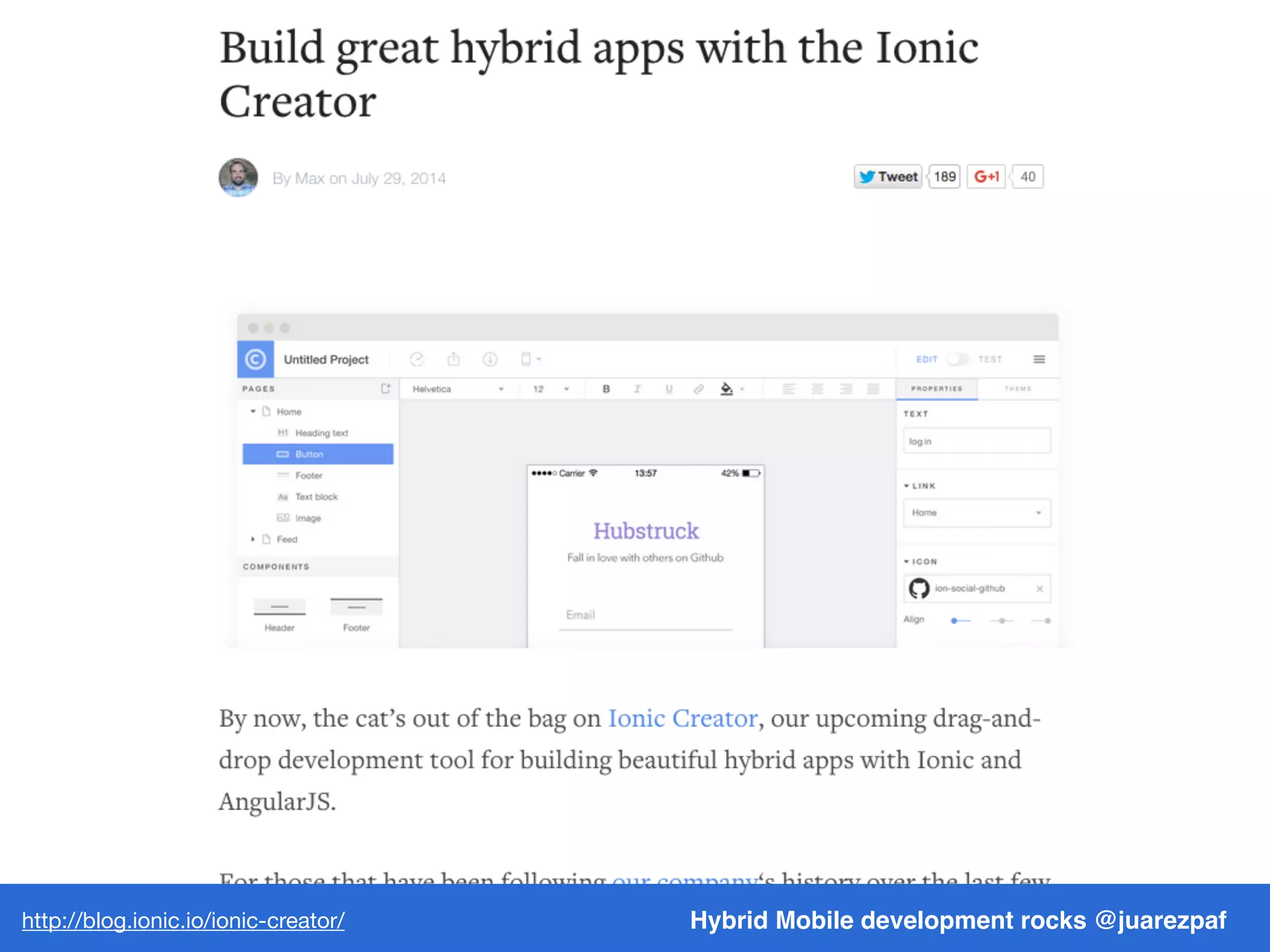Select Heading text tree item
Viewport: 1270px width, 952px height.
pyautogui.click(x=318, y=433)
